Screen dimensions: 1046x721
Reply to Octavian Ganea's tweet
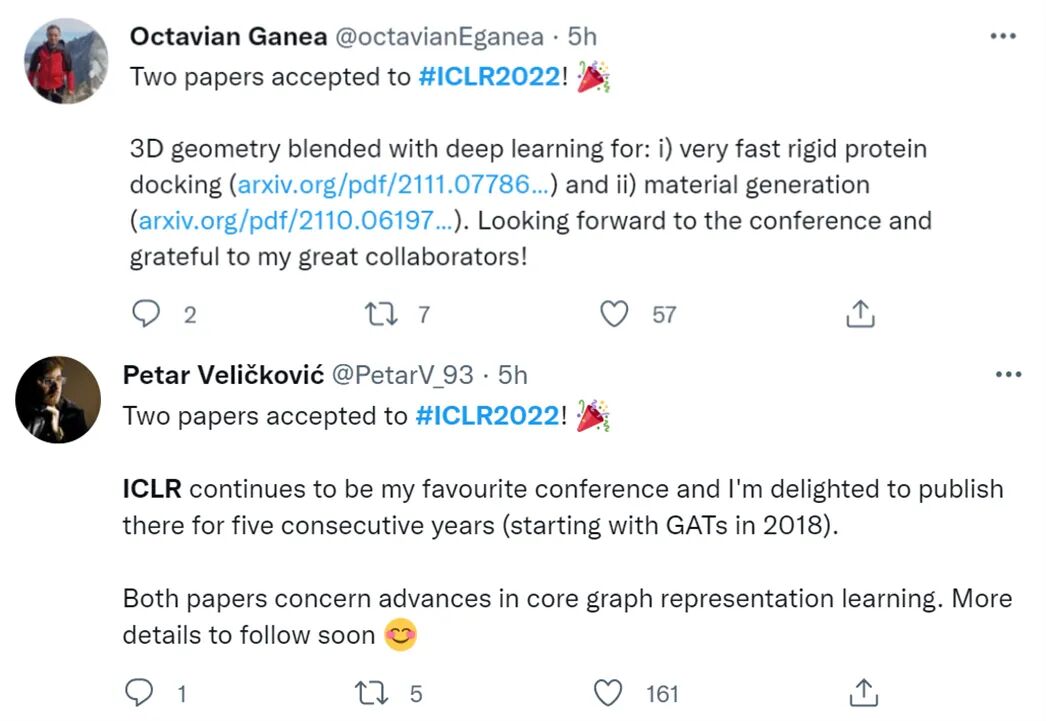(x=147, y=314)
